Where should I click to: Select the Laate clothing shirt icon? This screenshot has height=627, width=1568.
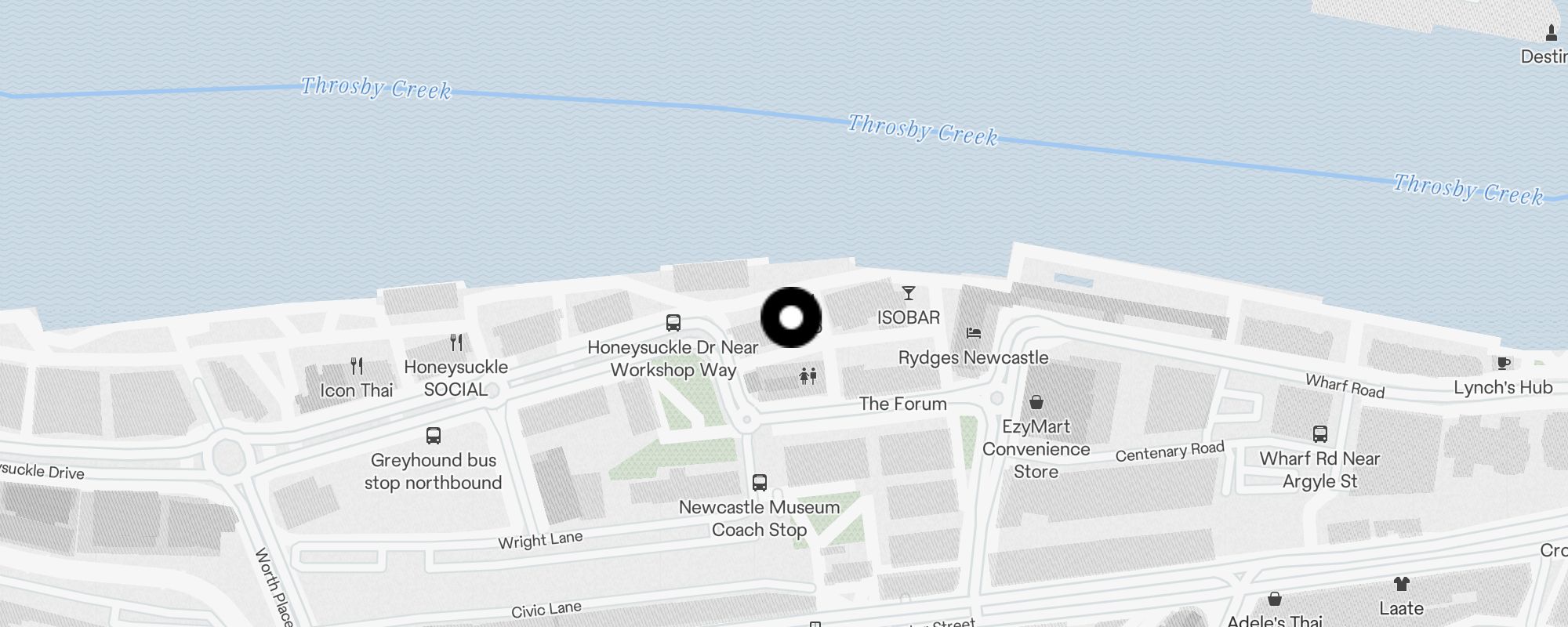pyautogui.click(x=1401, y=583)
